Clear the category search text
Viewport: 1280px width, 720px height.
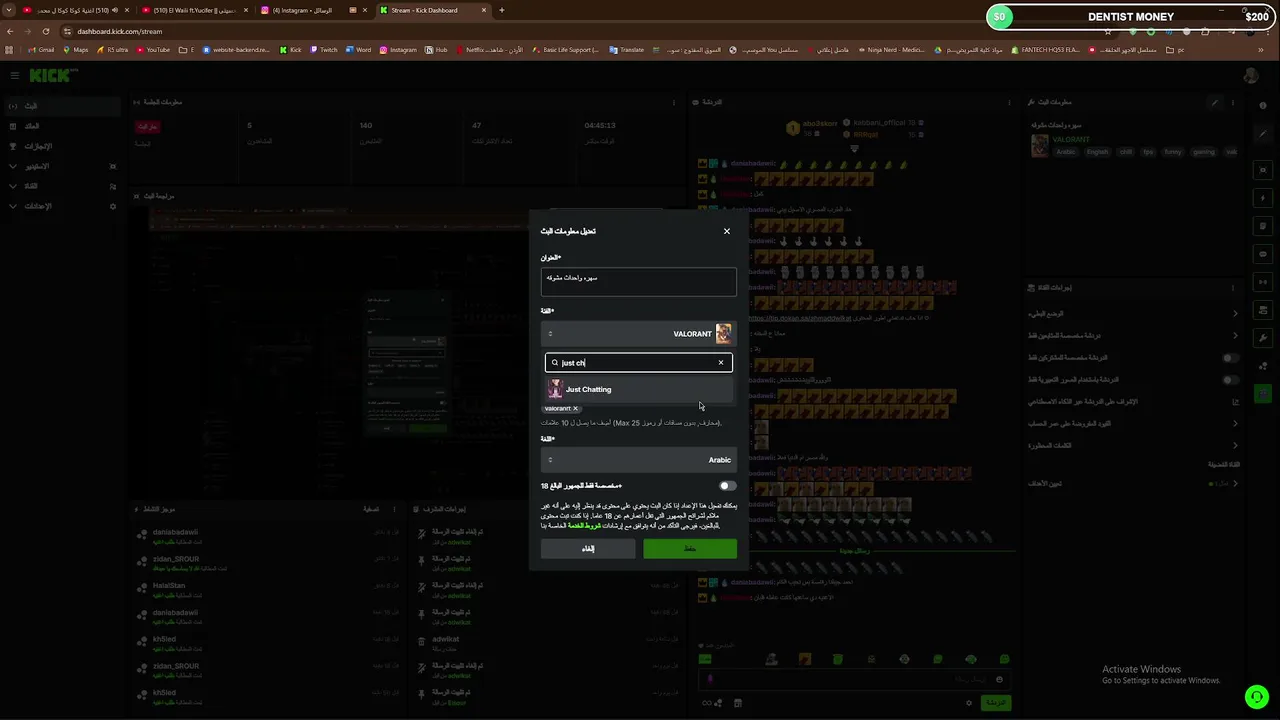[721, 363]
